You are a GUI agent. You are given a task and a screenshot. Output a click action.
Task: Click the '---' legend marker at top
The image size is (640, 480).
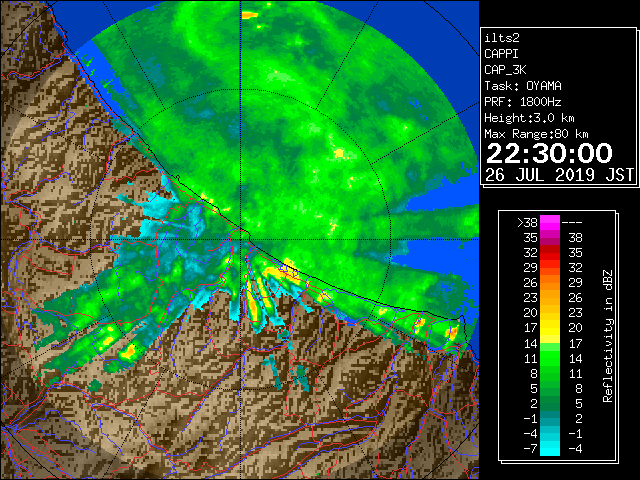click(x=572, y=223)
